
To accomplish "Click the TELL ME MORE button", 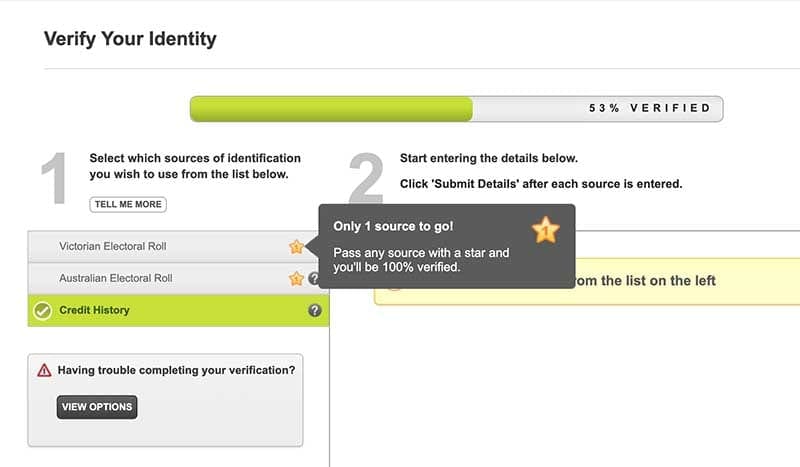I will tap(128, 204).
